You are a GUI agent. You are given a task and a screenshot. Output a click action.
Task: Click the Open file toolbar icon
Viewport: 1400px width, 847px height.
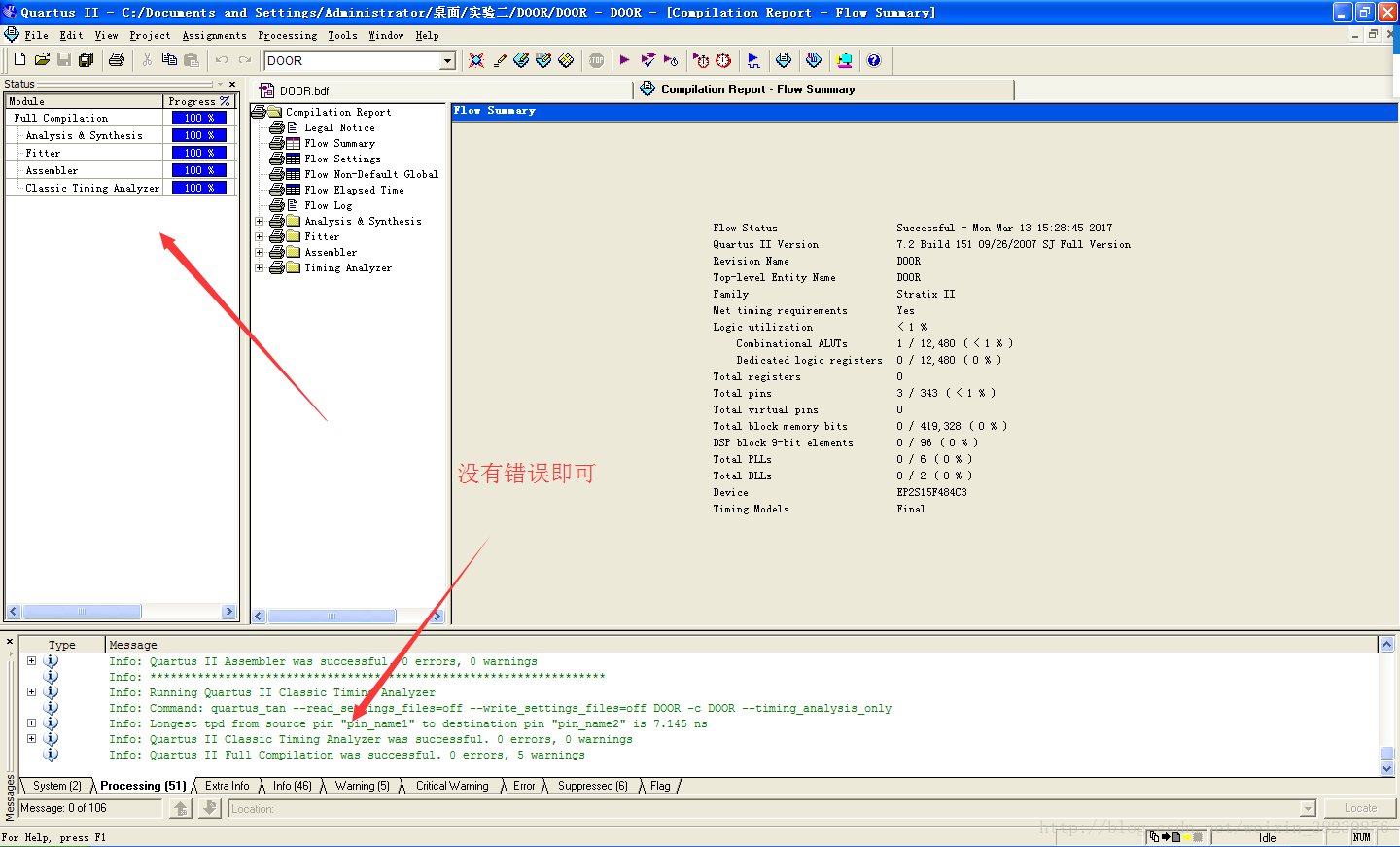(x=42, y=60)
